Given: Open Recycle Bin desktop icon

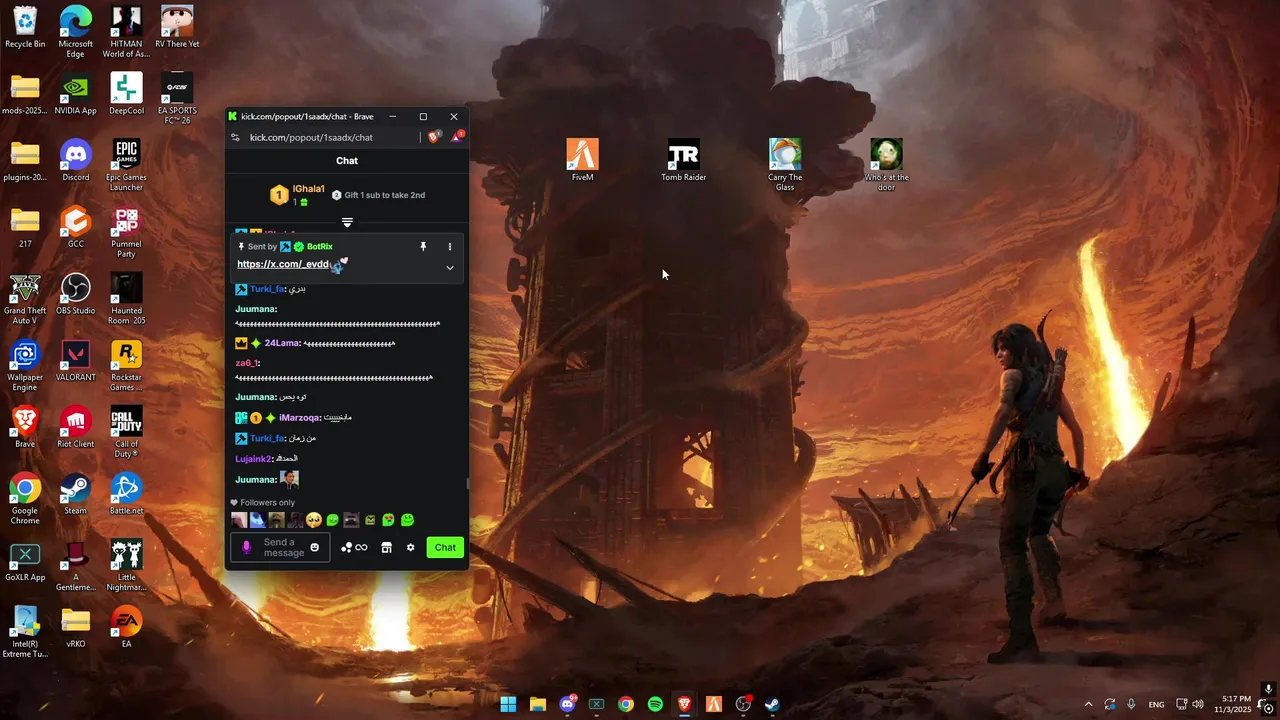Looking at the screenshot, I should pos(25,27).
